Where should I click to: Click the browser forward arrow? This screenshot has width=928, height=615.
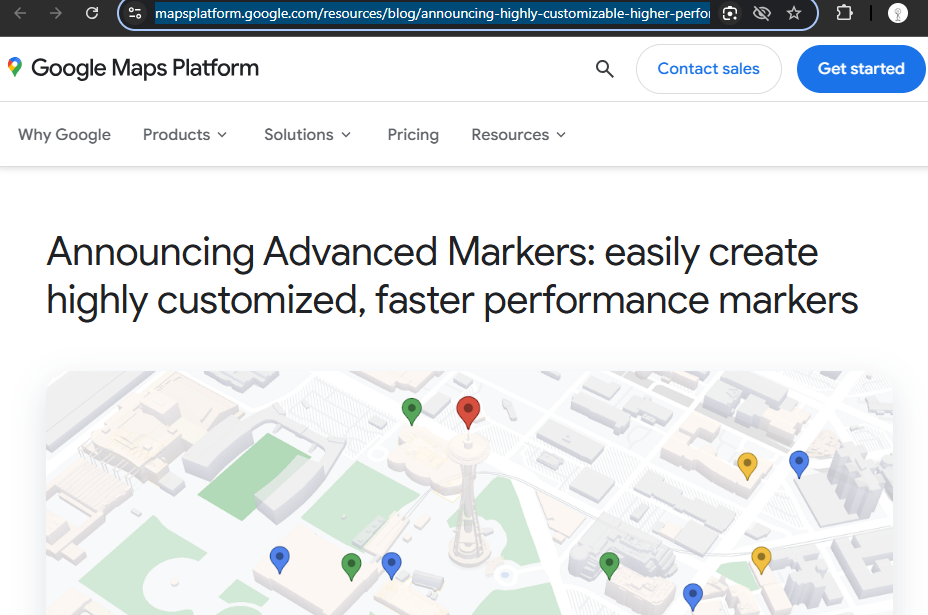[x=56, y=13]
